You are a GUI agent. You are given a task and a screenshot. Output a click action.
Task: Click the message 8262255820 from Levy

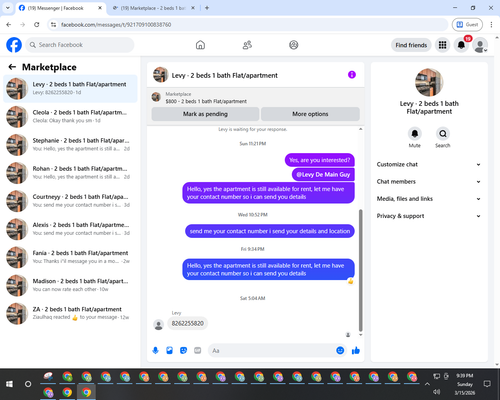click(x=188, y=323)
